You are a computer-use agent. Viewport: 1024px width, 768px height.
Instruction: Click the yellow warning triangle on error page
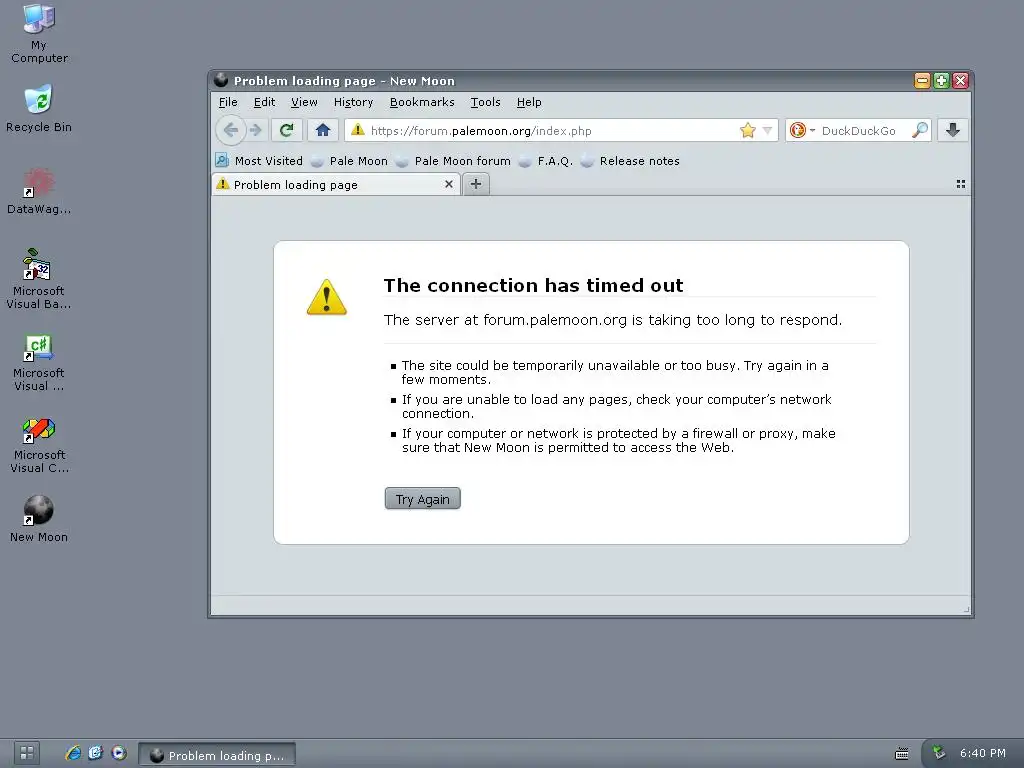coord(327,298)
